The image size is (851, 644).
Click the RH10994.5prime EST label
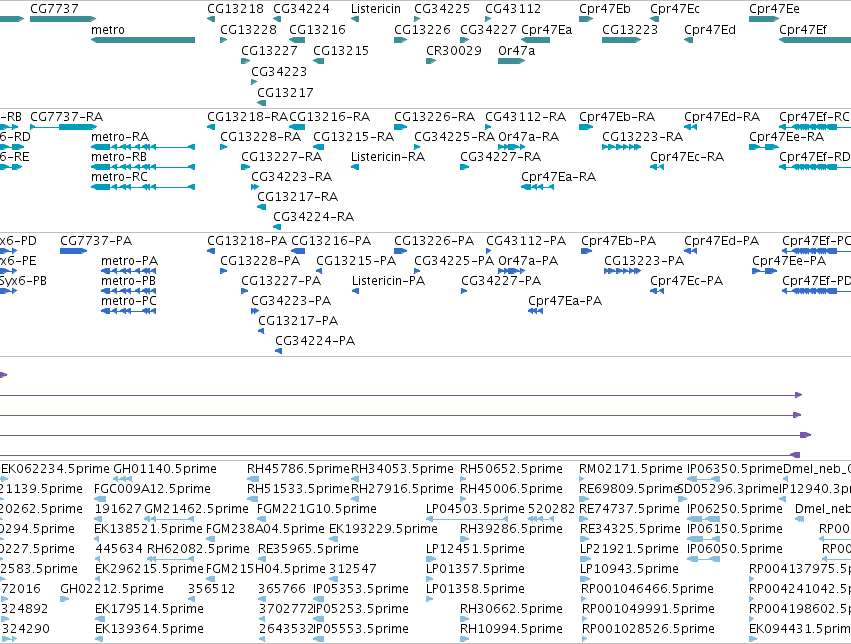coord(511,629)
